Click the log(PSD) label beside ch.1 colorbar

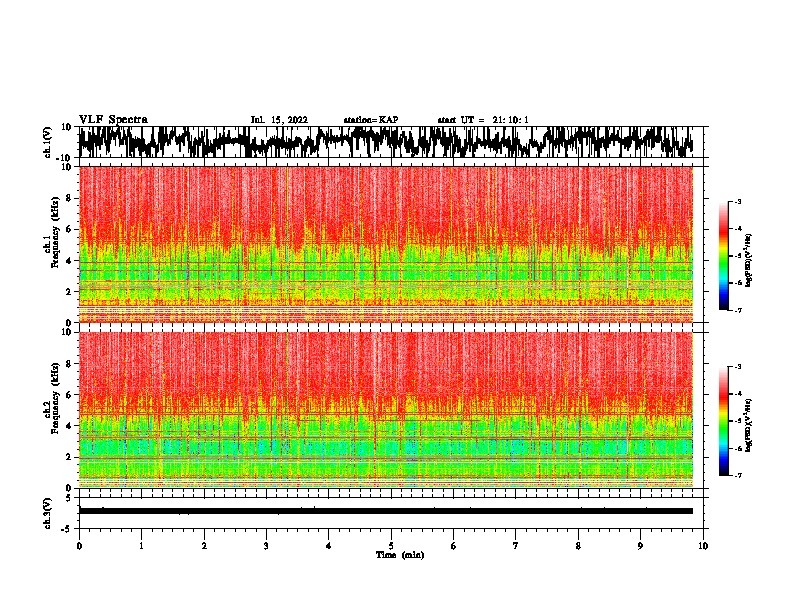(x=748, y=261)
